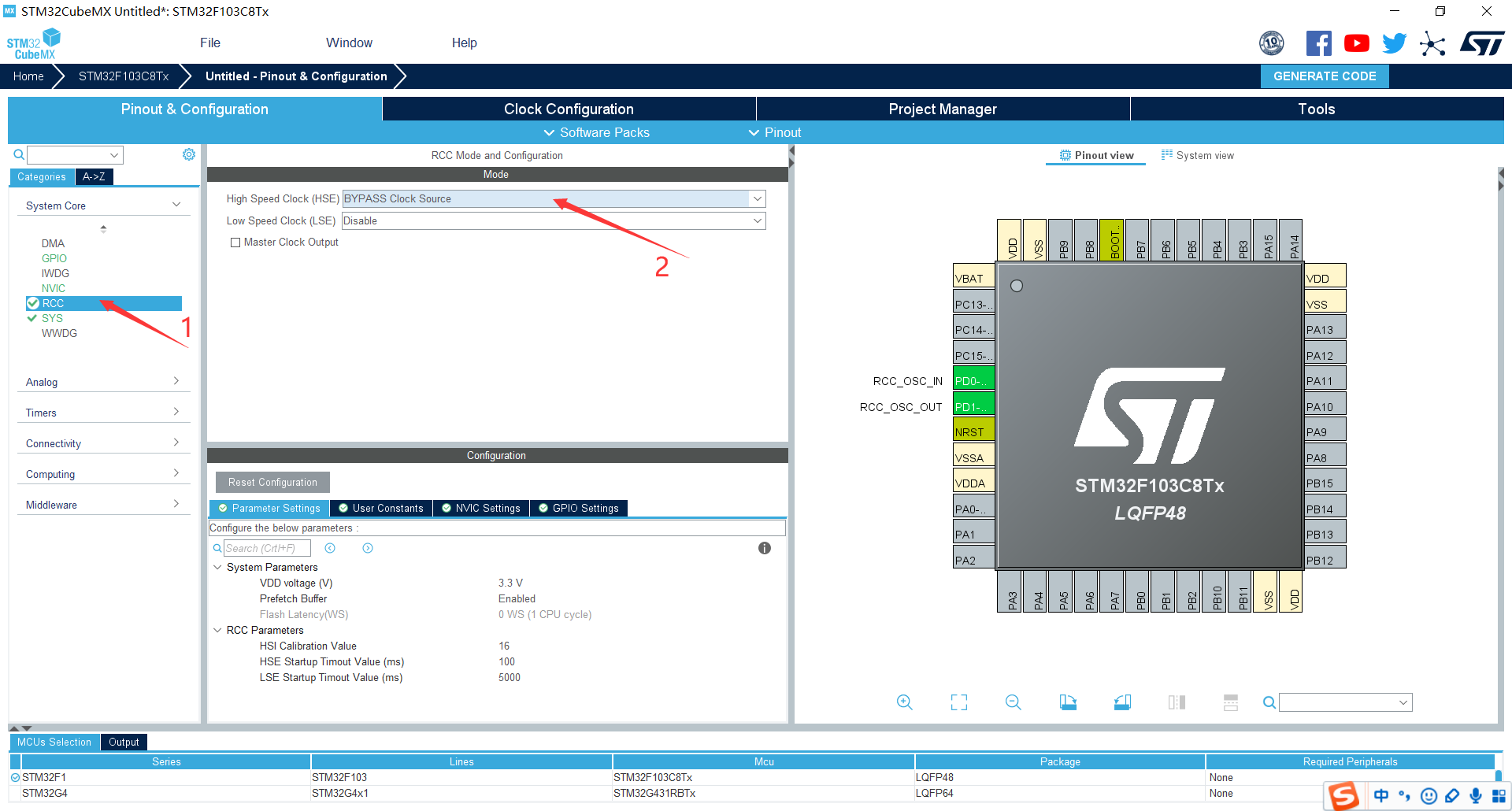Open the YouTube channel icon
Image resolution: width=1512 pixels, height=811 pixels.
(1356, 43)
